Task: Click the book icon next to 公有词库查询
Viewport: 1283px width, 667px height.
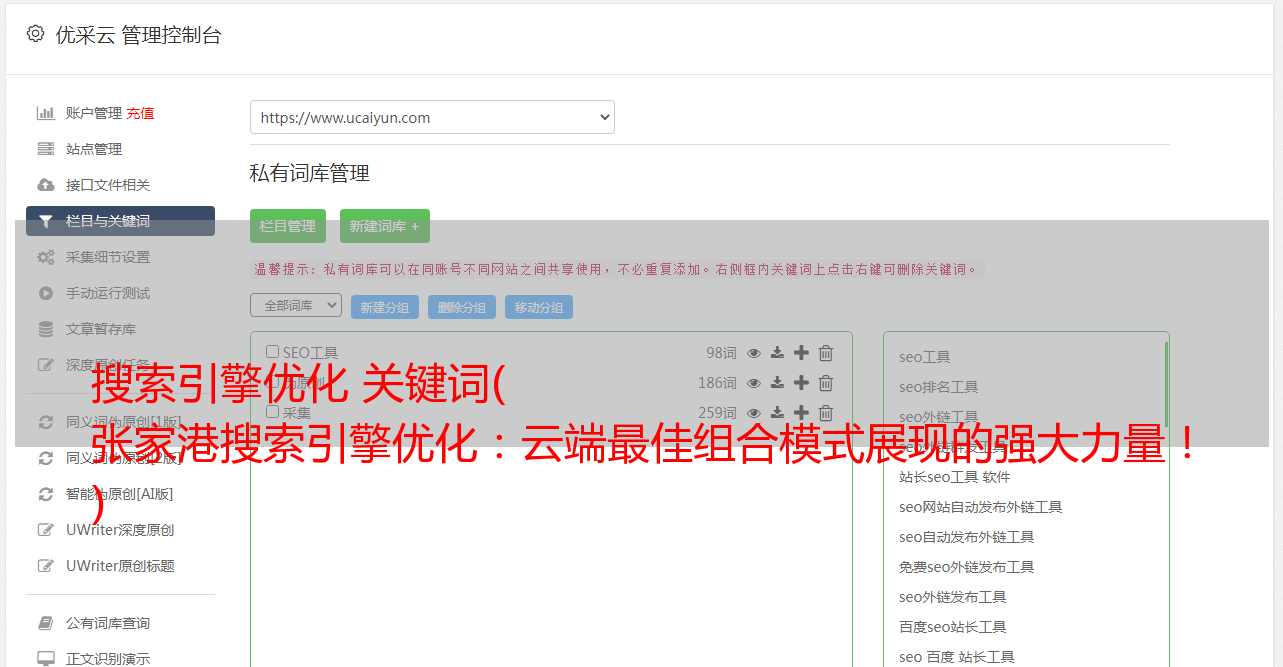Action: tap(45, 623)
